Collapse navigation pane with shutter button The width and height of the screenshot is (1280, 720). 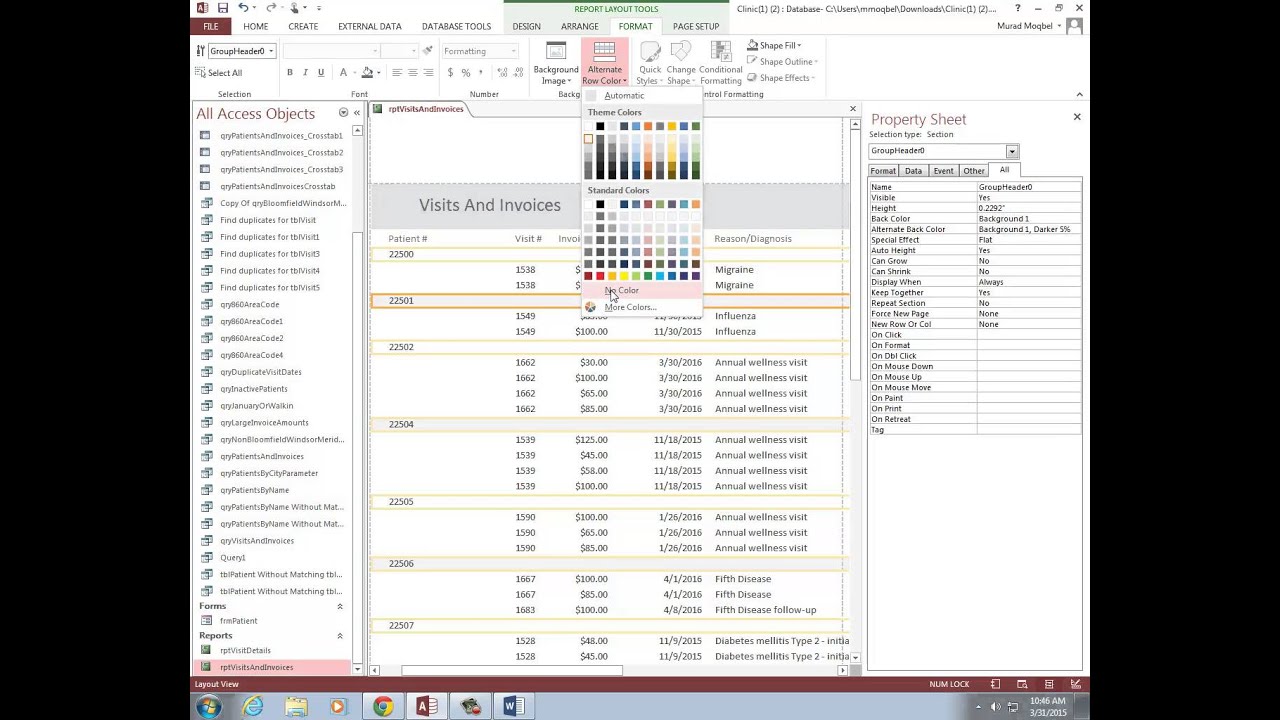coord(357,113)
